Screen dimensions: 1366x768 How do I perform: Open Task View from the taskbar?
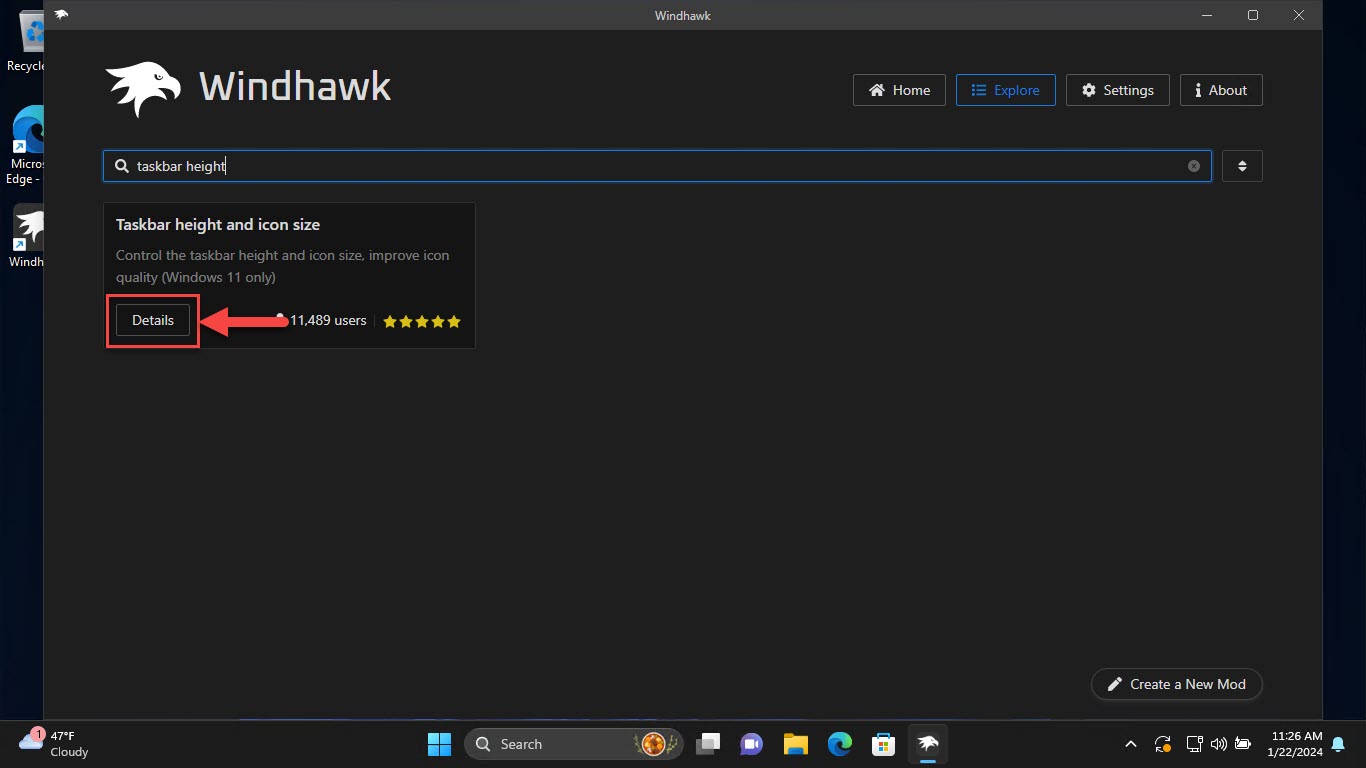pyautogui.click(x=709, y=744)
